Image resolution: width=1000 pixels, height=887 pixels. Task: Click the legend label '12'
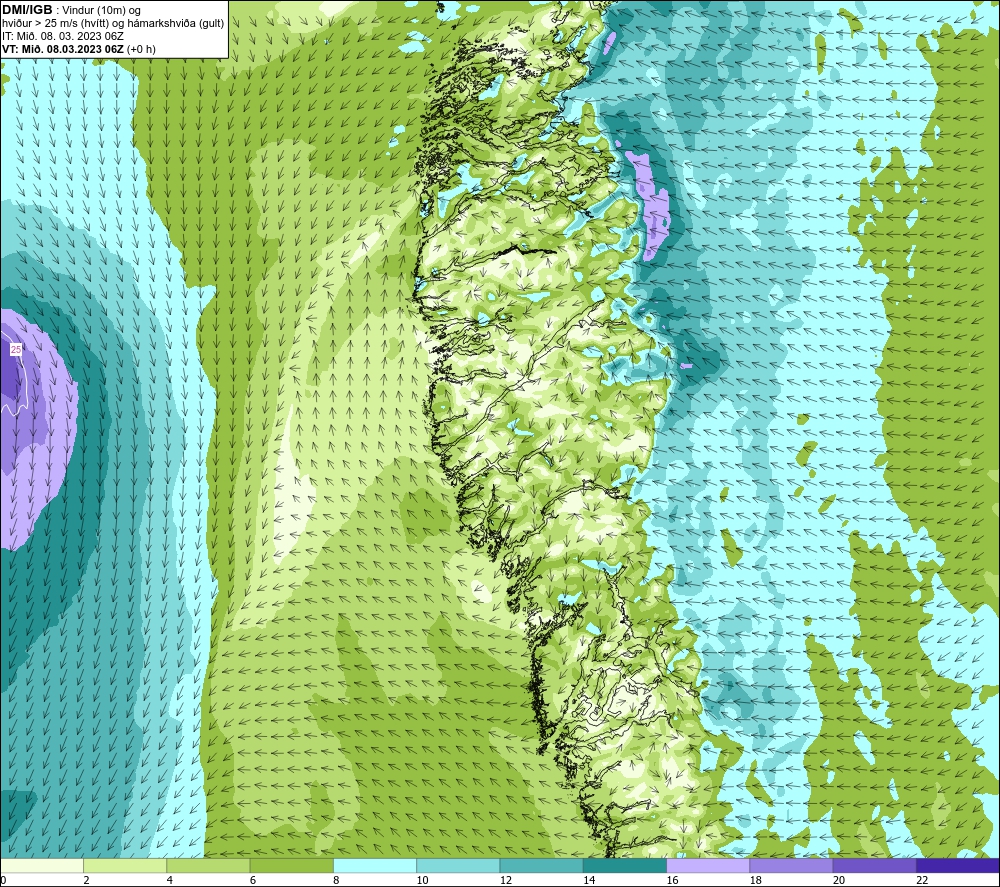[x=506, y=880]
